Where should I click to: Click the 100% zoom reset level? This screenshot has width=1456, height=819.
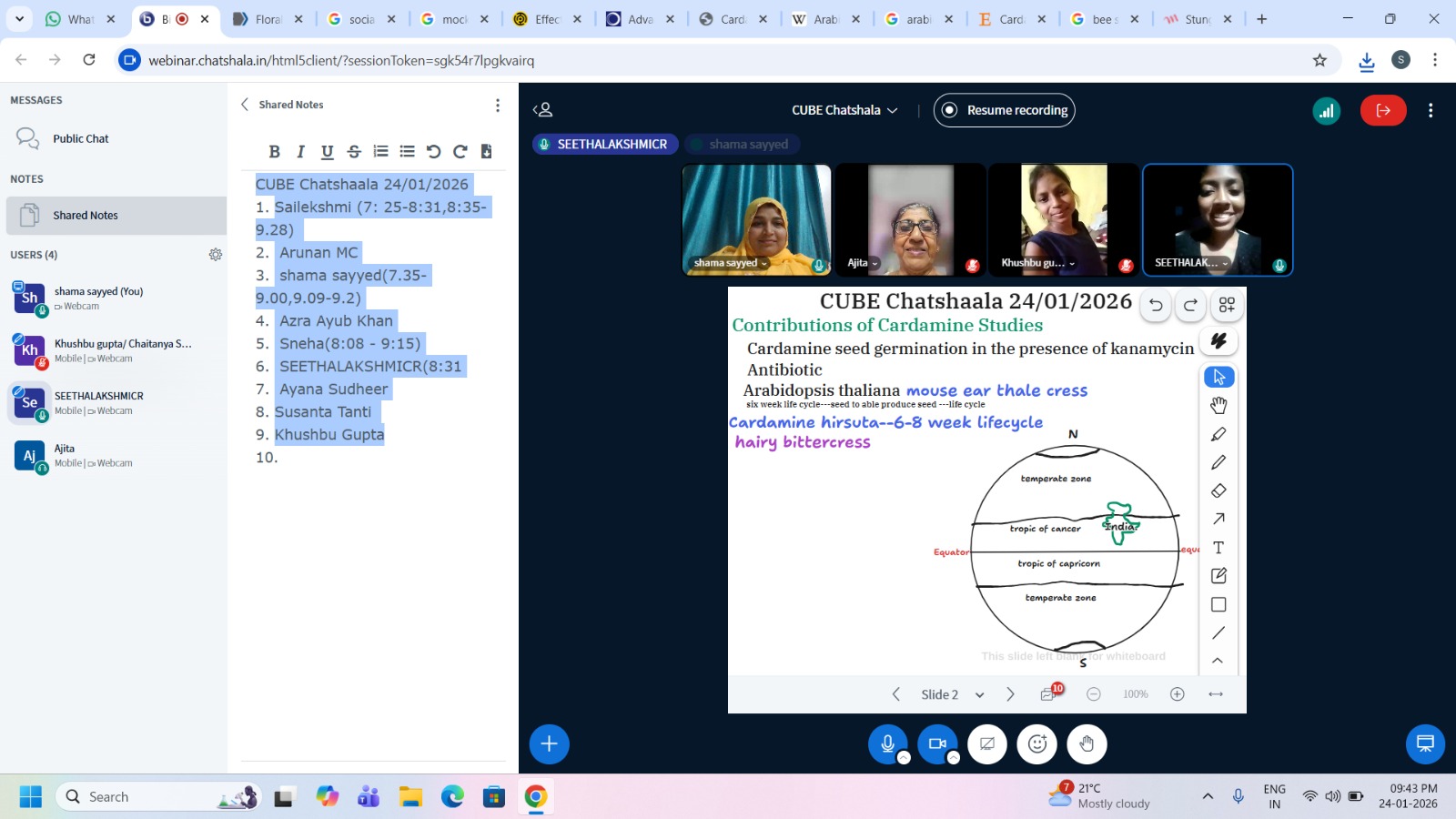tap(1135, 694)
